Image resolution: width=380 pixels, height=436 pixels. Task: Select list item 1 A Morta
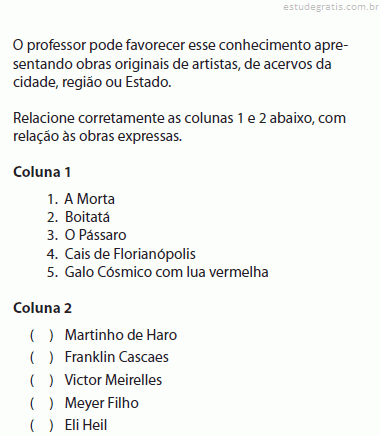pos(81,199)
